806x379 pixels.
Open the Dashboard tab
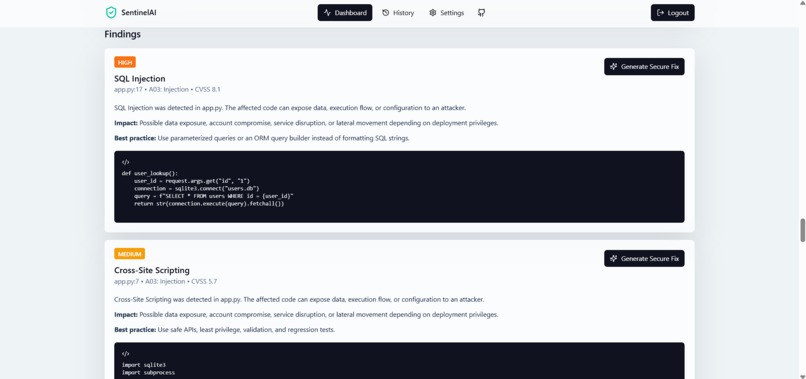coord(345,13)
